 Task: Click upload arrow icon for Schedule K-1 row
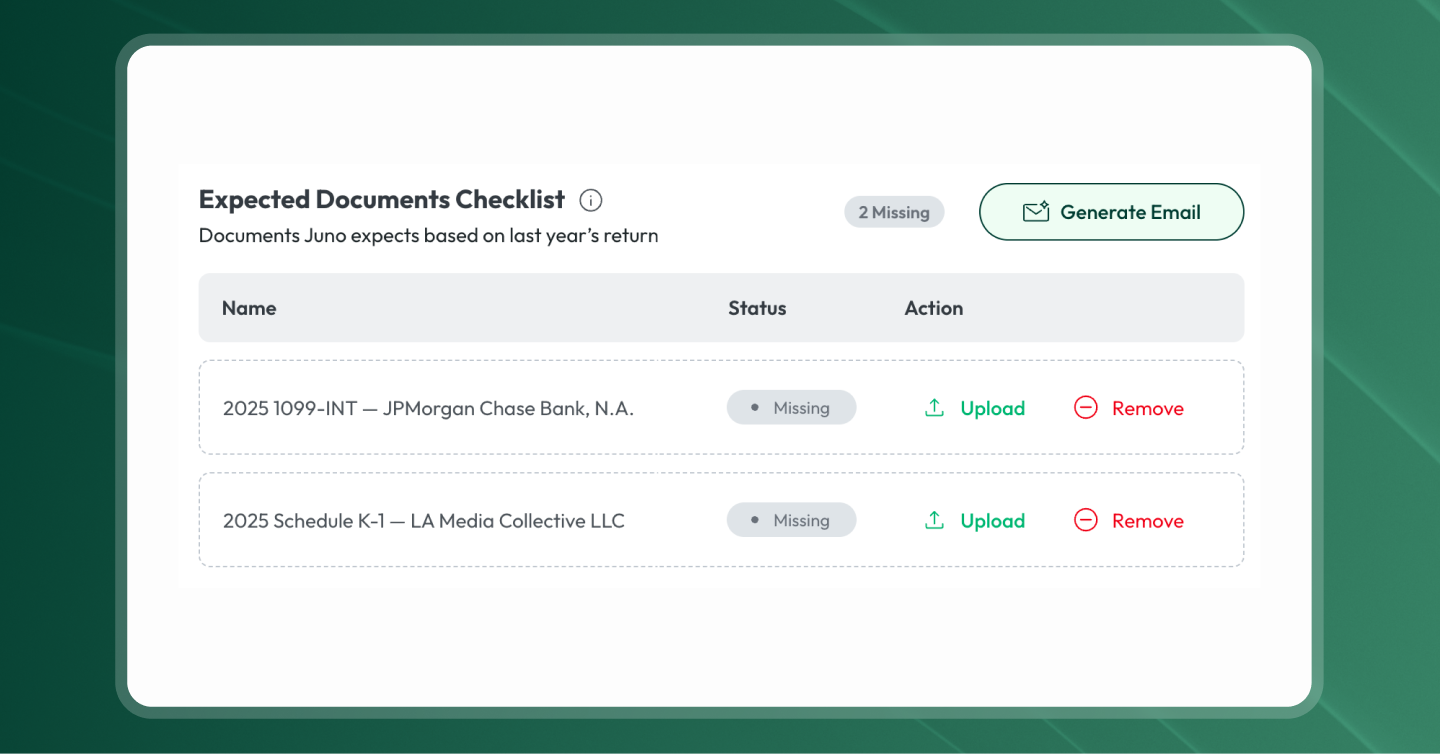934,520
